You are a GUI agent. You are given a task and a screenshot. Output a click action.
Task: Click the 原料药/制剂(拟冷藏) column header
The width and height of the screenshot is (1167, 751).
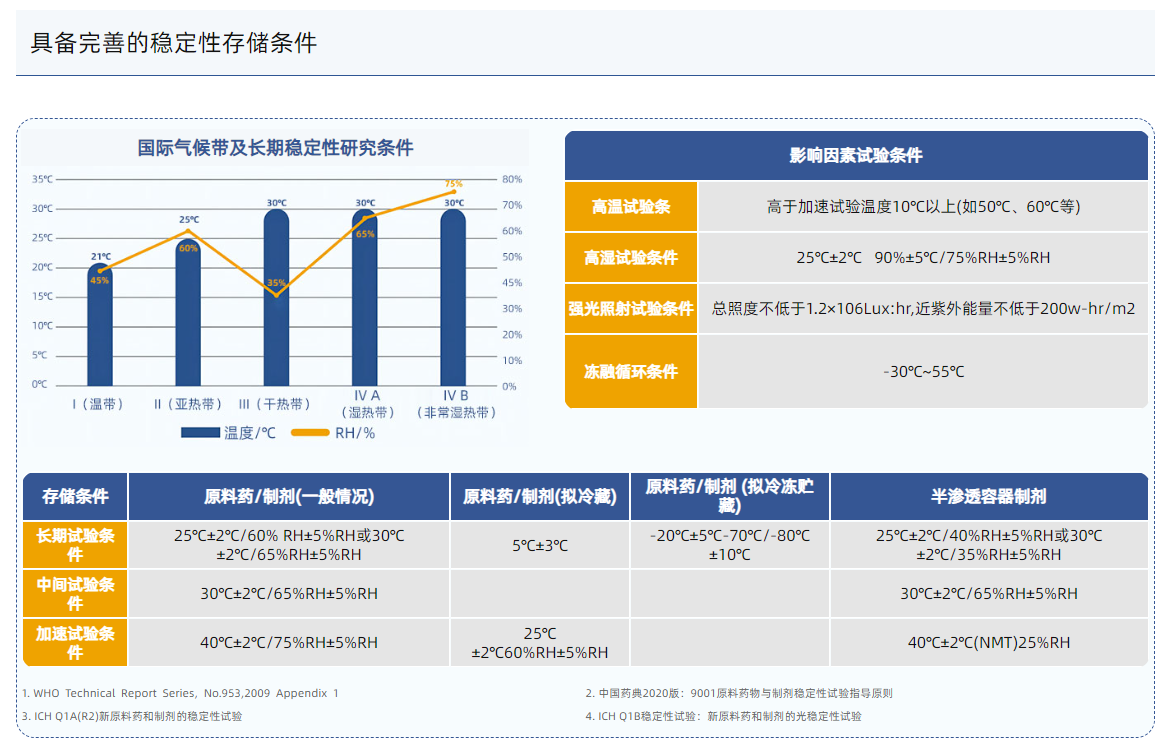(539, 496)
